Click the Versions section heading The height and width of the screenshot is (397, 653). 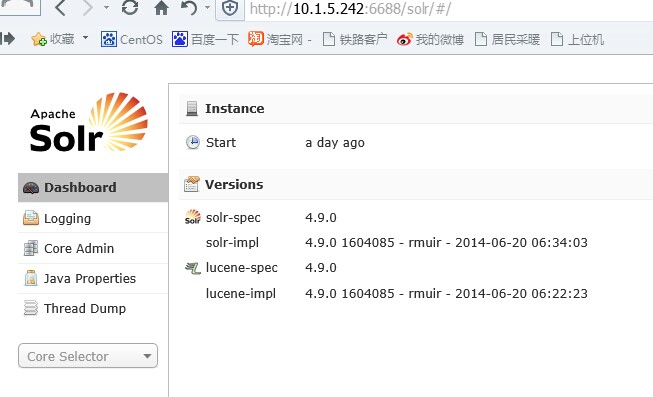234,185
